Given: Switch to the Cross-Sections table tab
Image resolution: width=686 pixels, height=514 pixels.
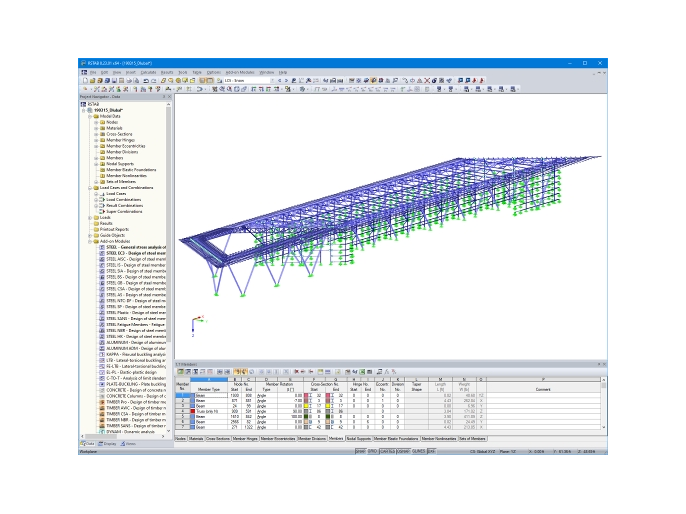Looking at the screenshot, I should coord(218,438).
